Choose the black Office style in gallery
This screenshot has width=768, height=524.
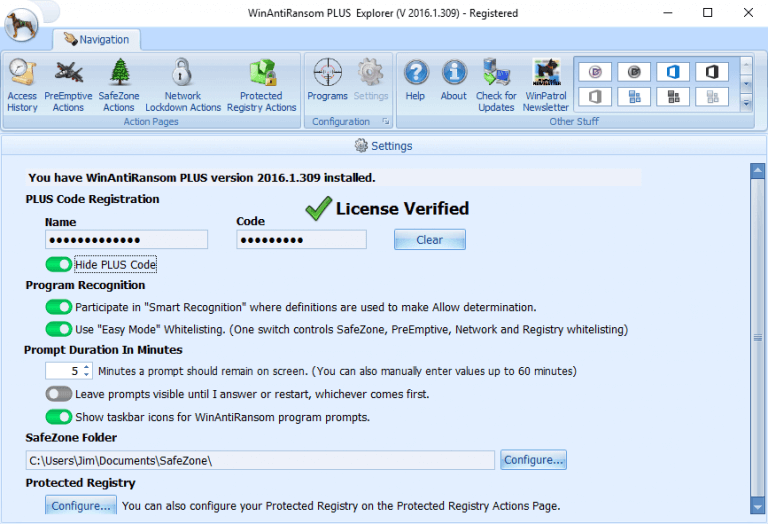point(712,72)
